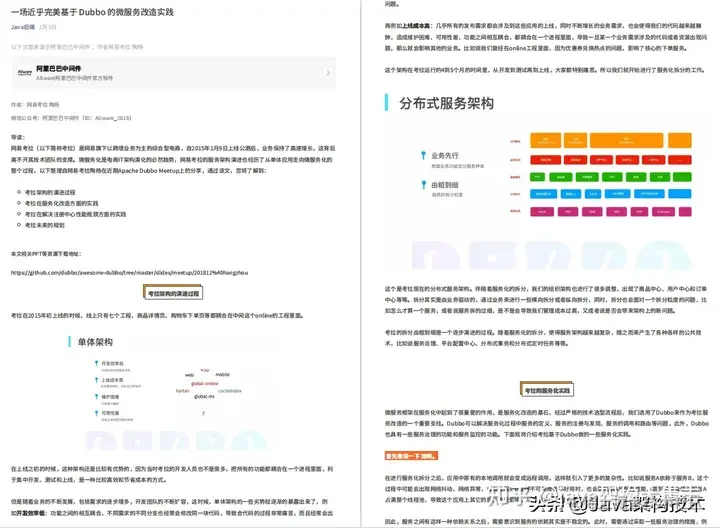Click the 分布式服务架构 slide heading
This screenshot has height=528, width=720.
[x=446, y=103]
